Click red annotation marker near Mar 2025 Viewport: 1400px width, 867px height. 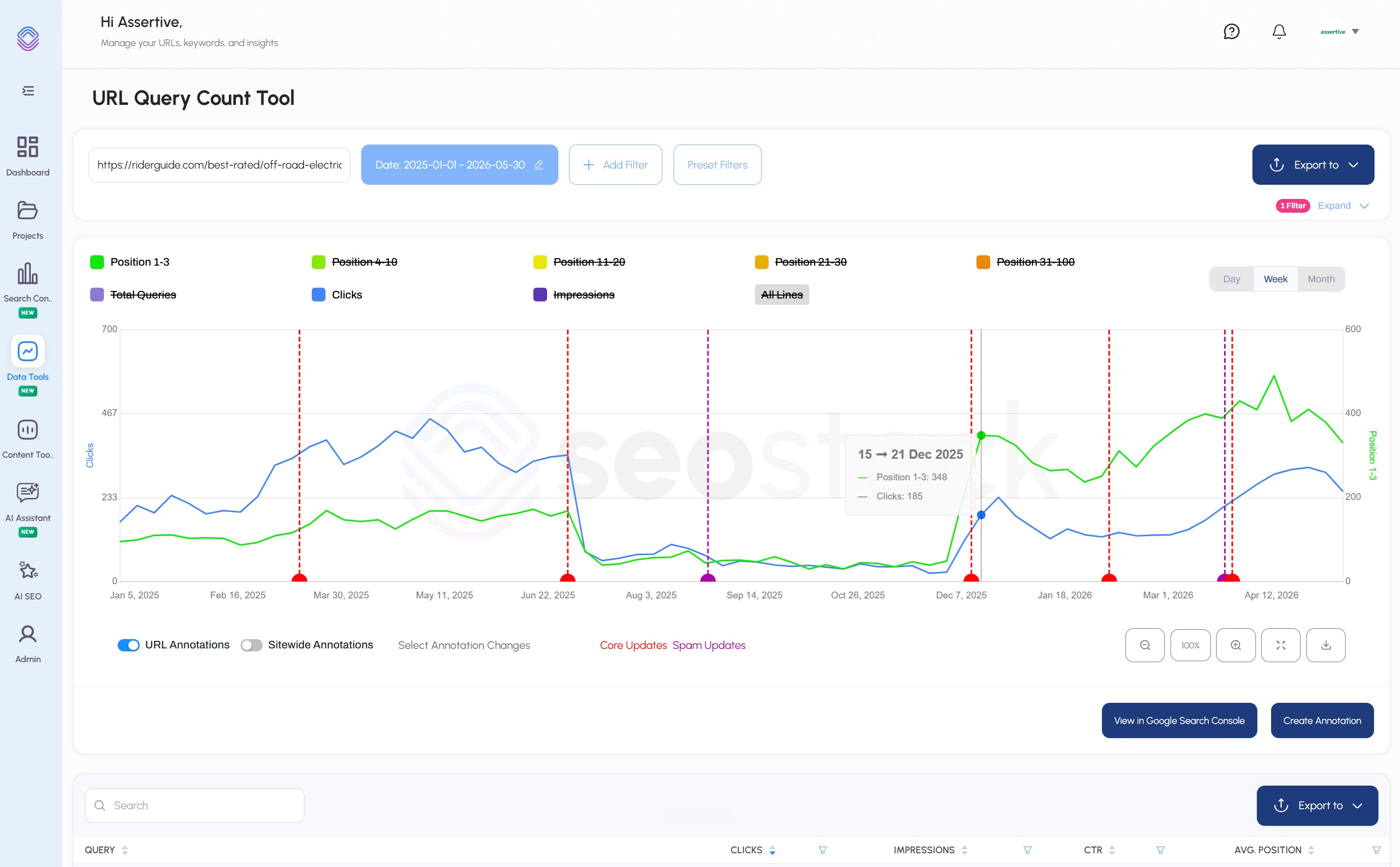[300, 578]
